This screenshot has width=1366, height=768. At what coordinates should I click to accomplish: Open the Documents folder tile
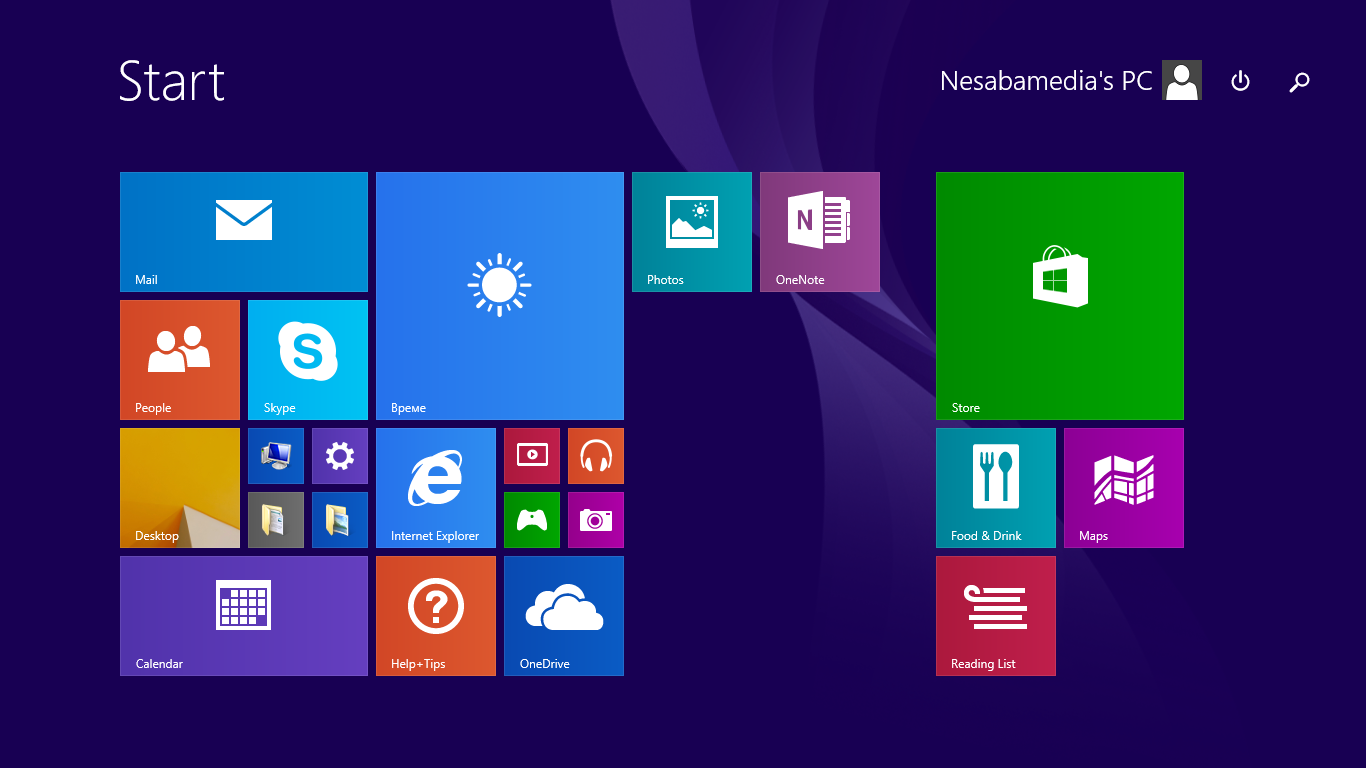[x=276, y=520]
